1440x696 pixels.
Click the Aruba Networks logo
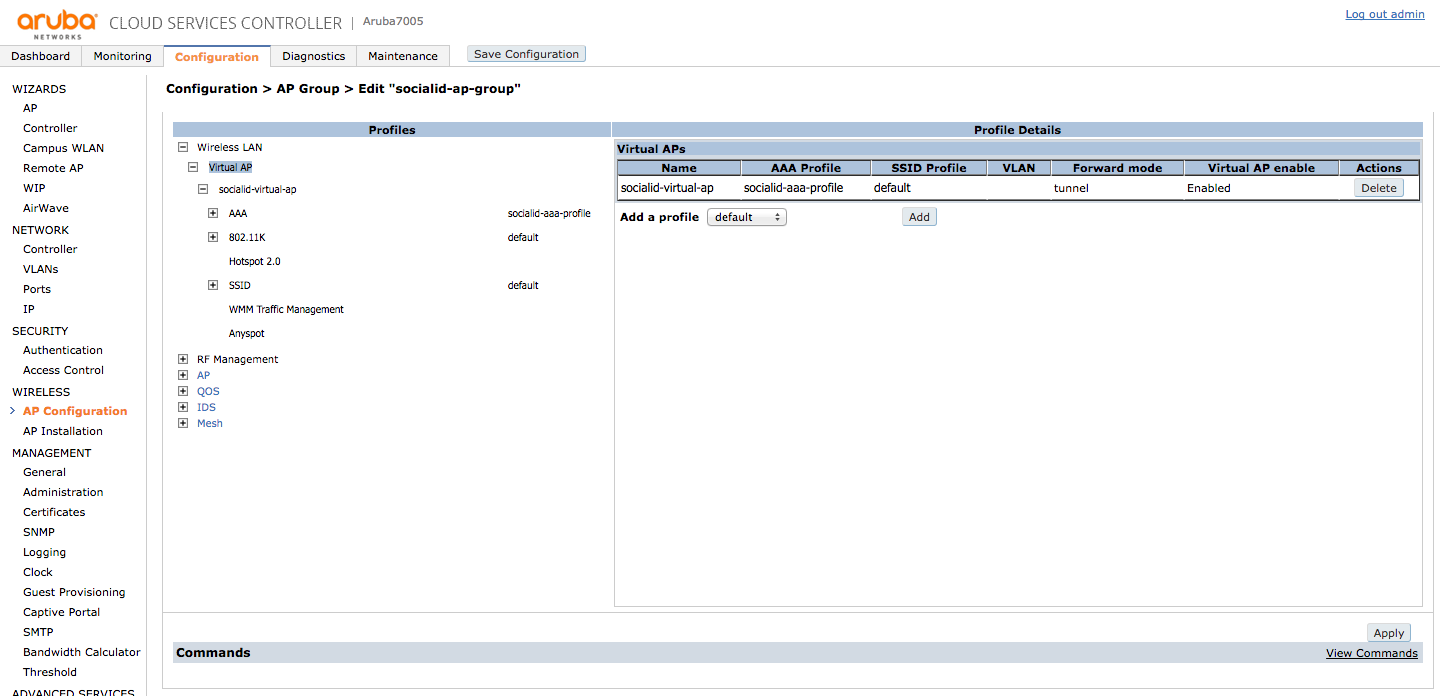(57, 23)
